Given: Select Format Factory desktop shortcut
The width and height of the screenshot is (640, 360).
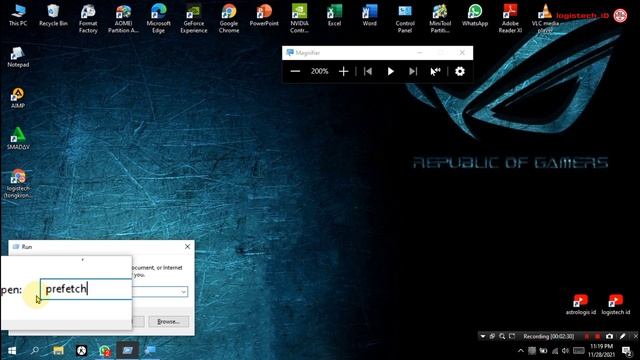Looking at the screenshot, I should (x=88, y=18).
